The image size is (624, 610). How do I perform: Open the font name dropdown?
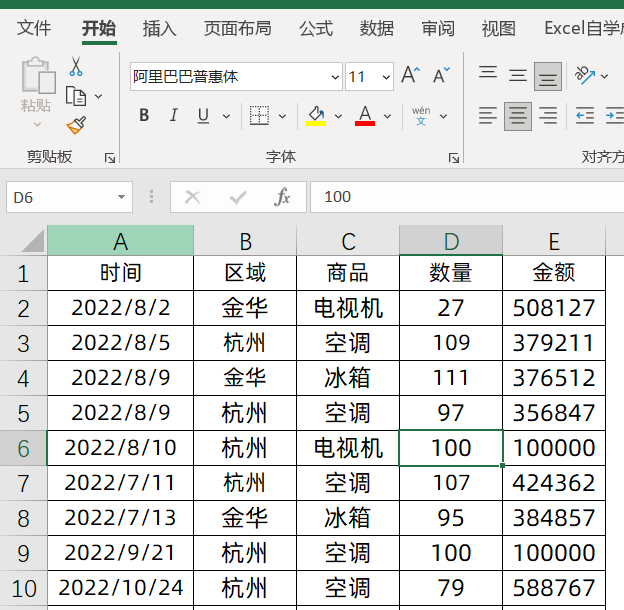pyautogui.click(x=335, y=77)
